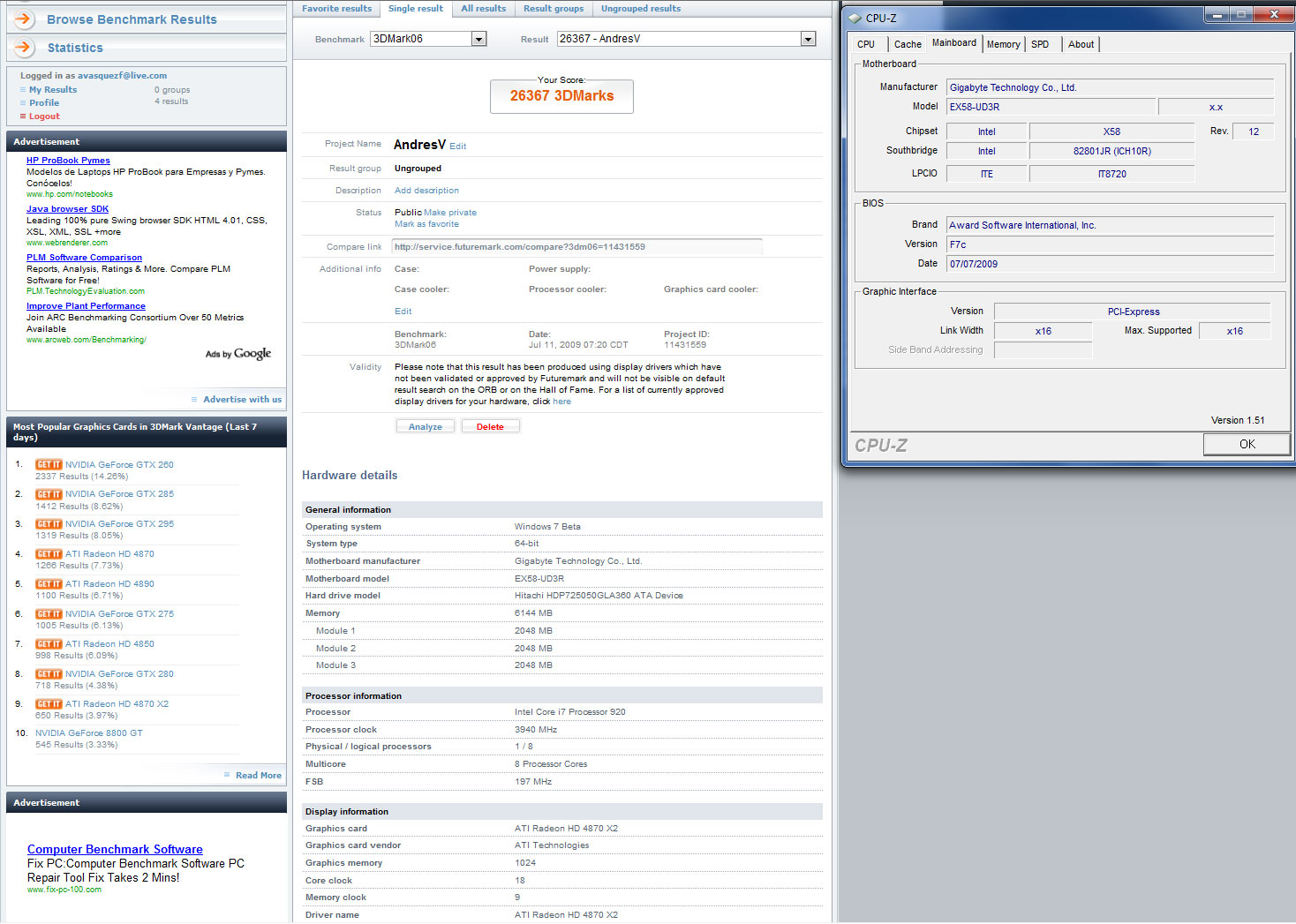Click the CPU-Z title bar app icon
Viewport: 1296px width, 924px height.
tap(855, 18)
